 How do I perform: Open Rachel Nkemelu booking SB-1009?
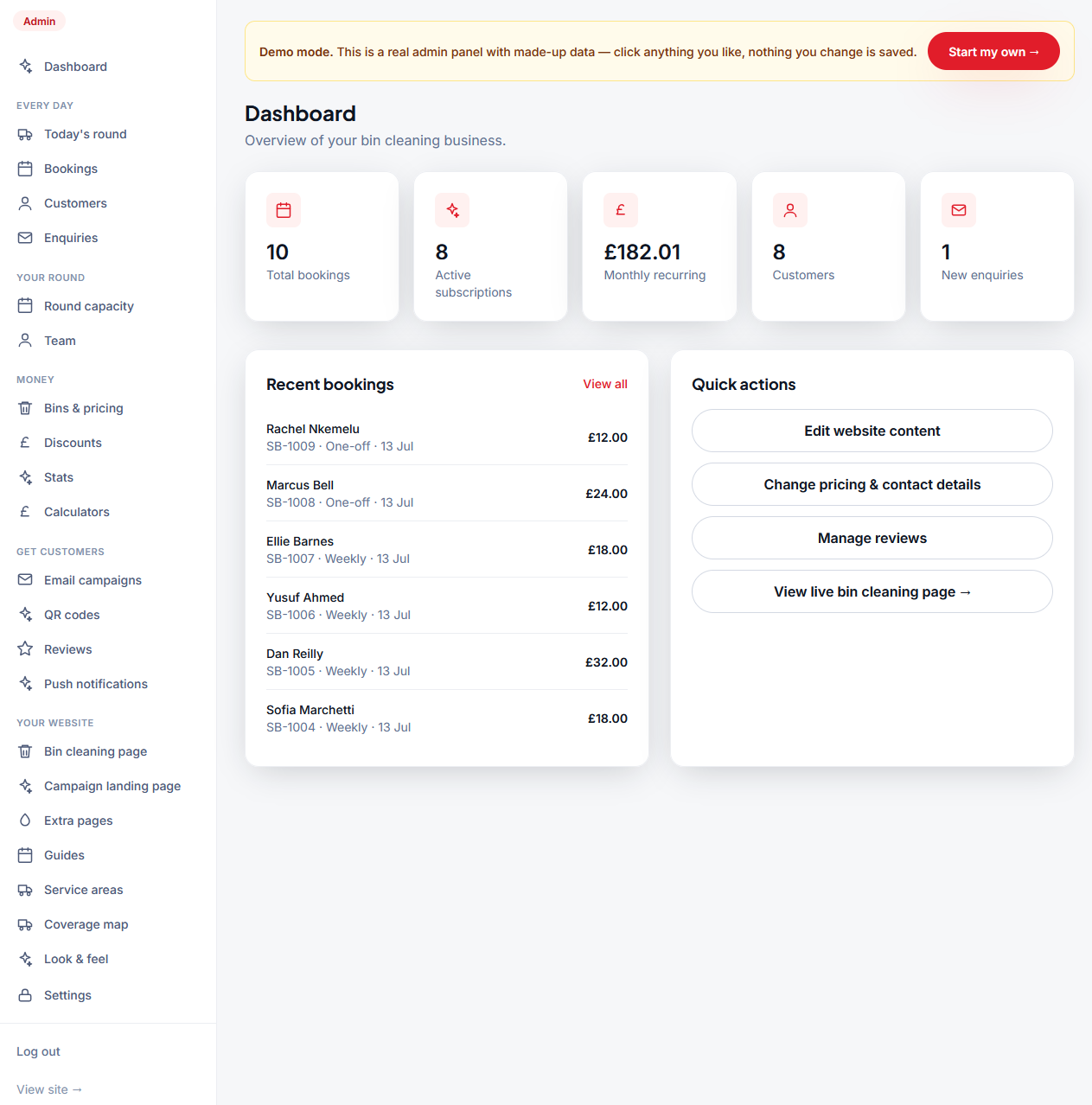tap(447, 438)
